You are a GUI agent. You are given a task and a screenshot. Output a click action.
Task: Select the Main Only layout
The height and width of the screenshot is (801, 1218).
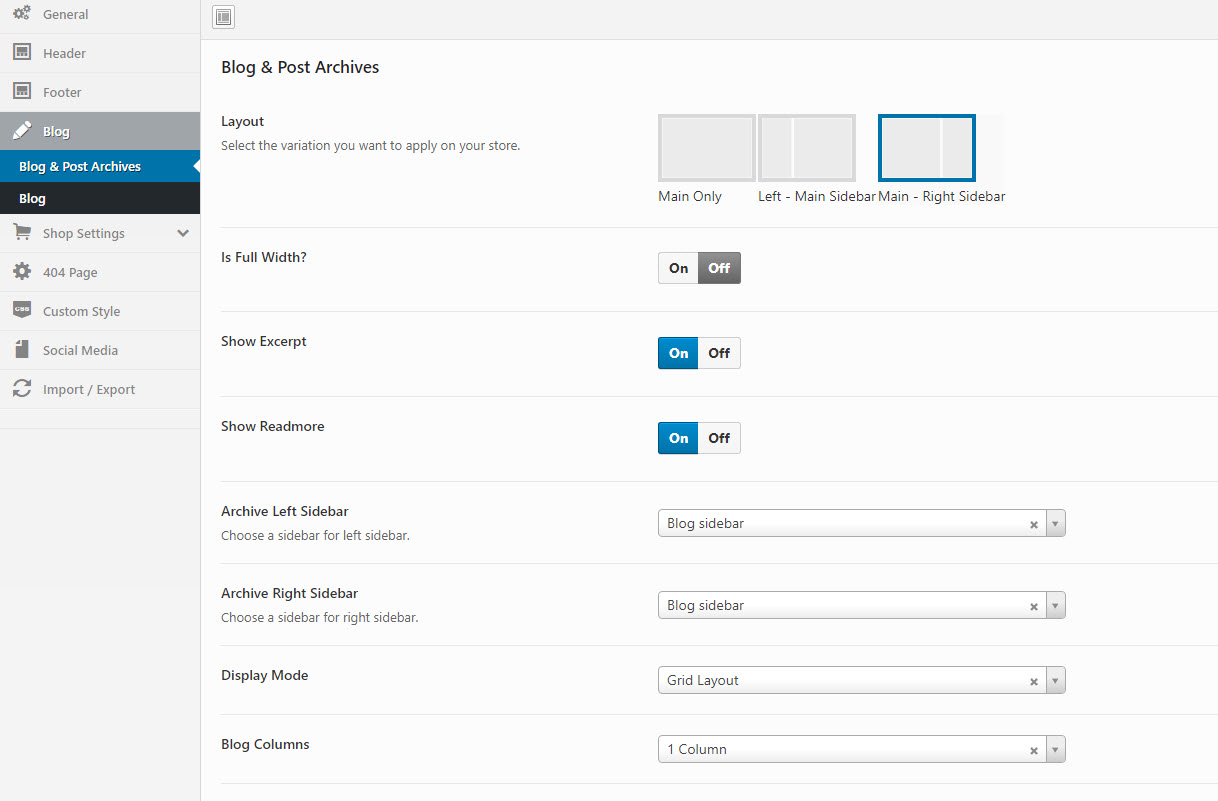(707, 148)
